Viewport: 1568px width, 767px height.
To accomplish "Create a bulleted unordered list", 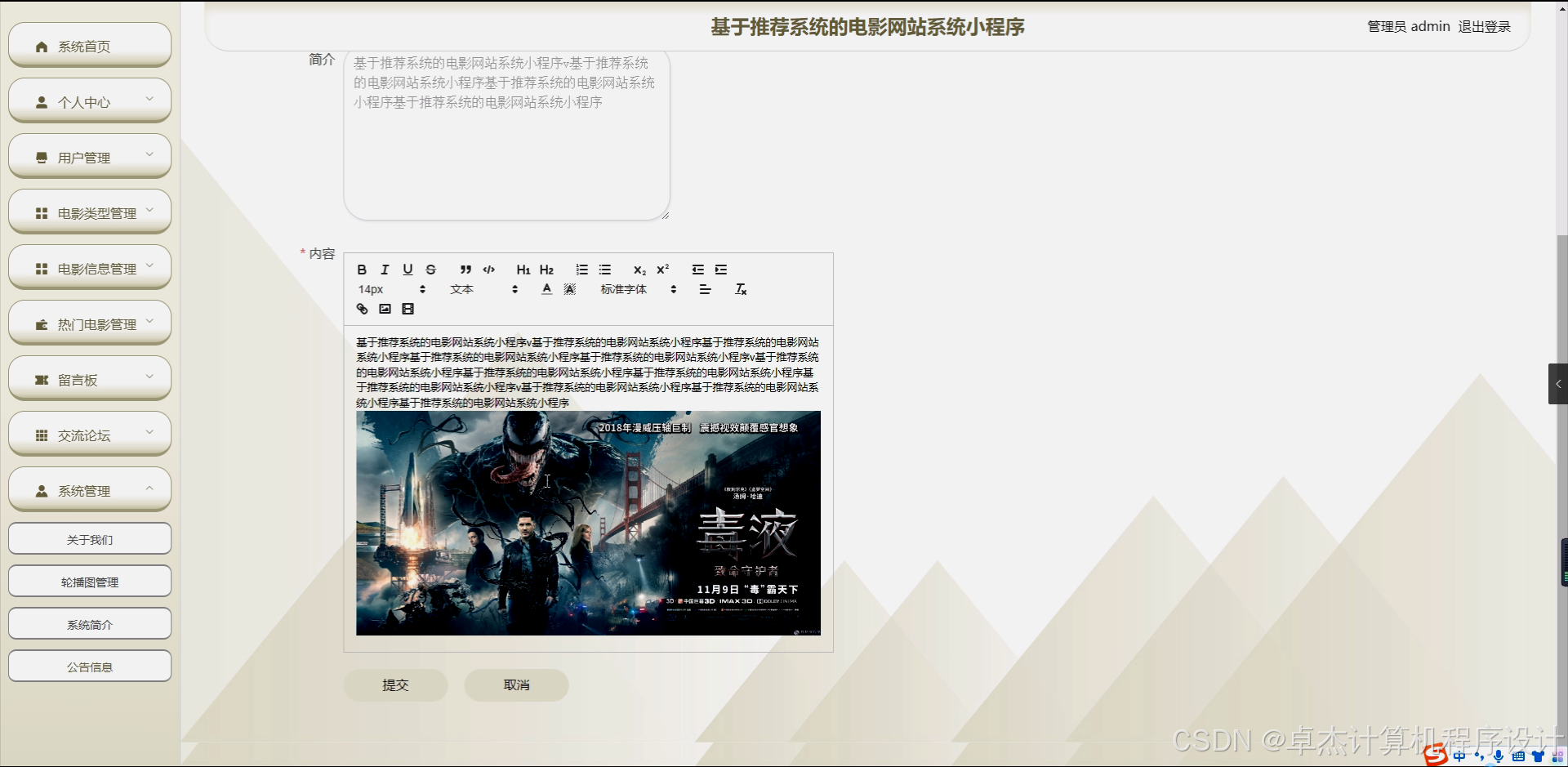I will coord(604,270).
